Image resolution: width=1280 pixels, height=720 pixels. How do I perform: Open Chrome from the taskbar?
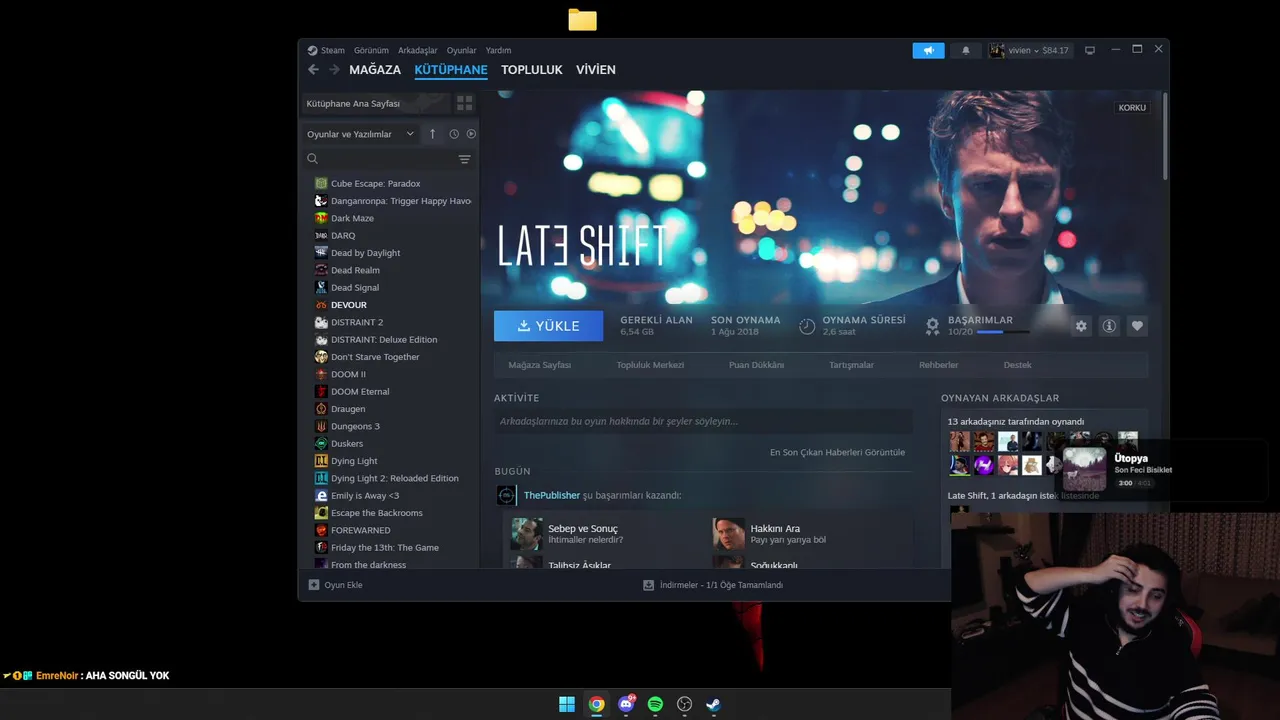click(596, 704)
